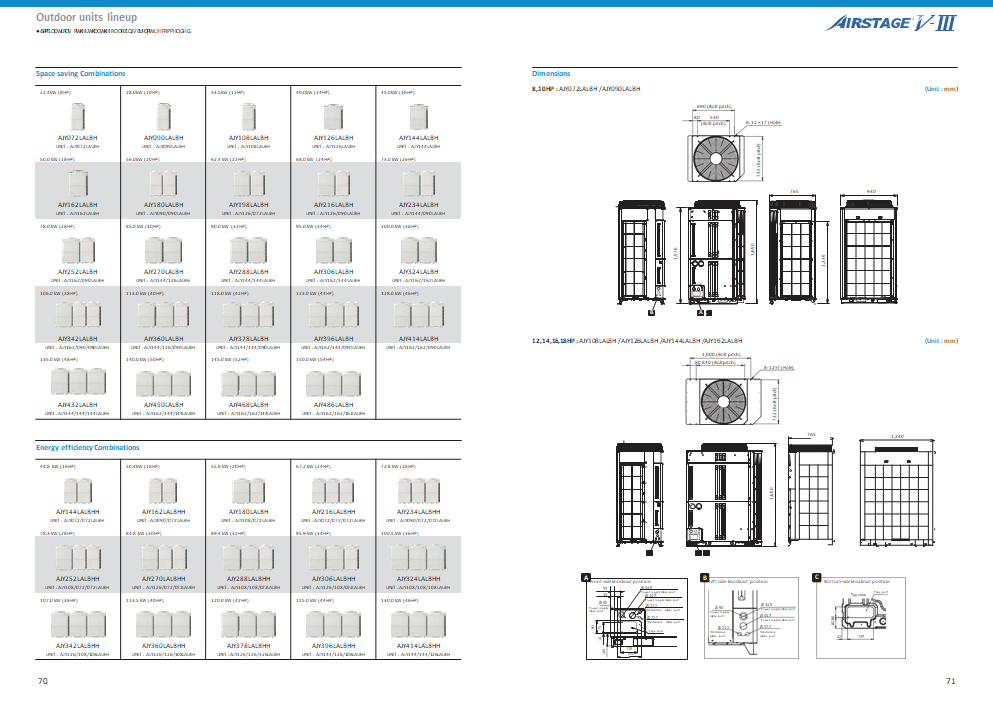Viewport: 993px width, 702px height.
Task: Select the model name AJY252LALBH
Action: point(78,272)
